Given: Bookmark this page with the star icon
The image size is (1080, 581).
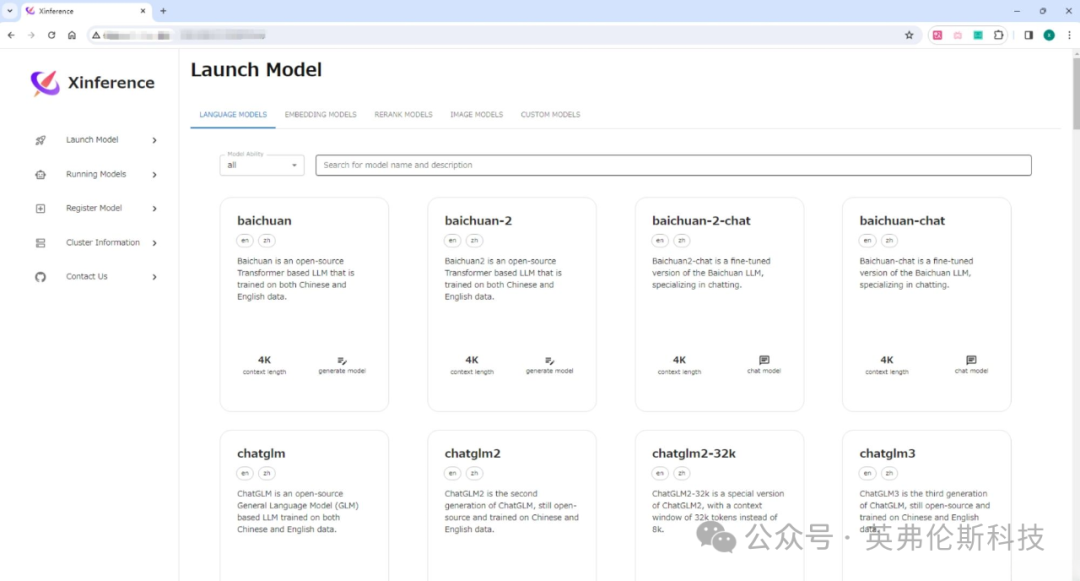Looking at the screenshot, I should (909, 35).
